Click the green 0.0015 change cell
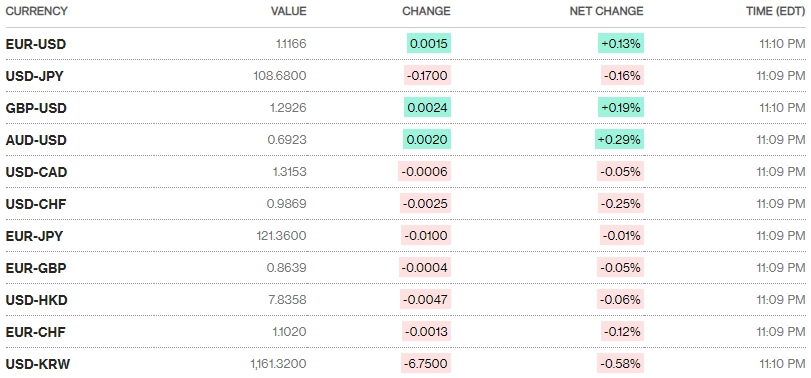Image resolution: width=811 pixels, height=378 pixels. pos(429,44)
